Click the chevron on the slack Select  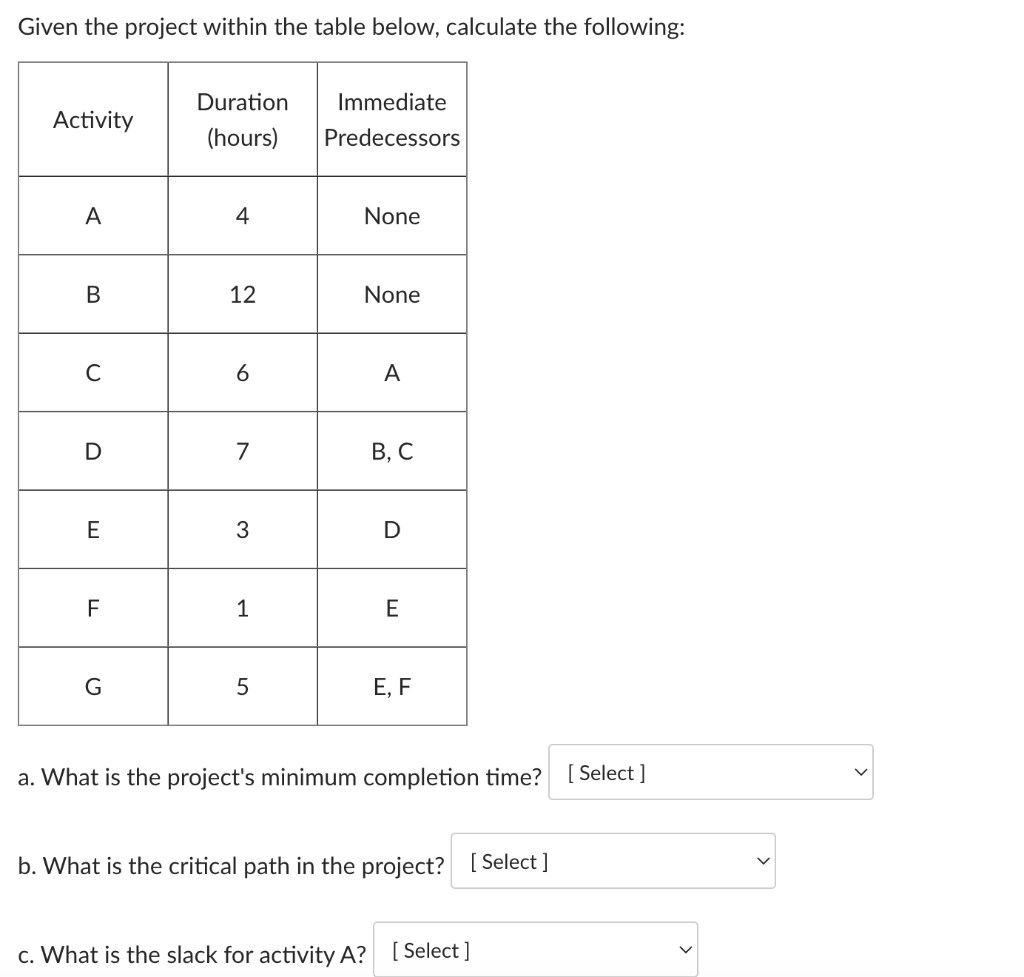tap(683, 947)
